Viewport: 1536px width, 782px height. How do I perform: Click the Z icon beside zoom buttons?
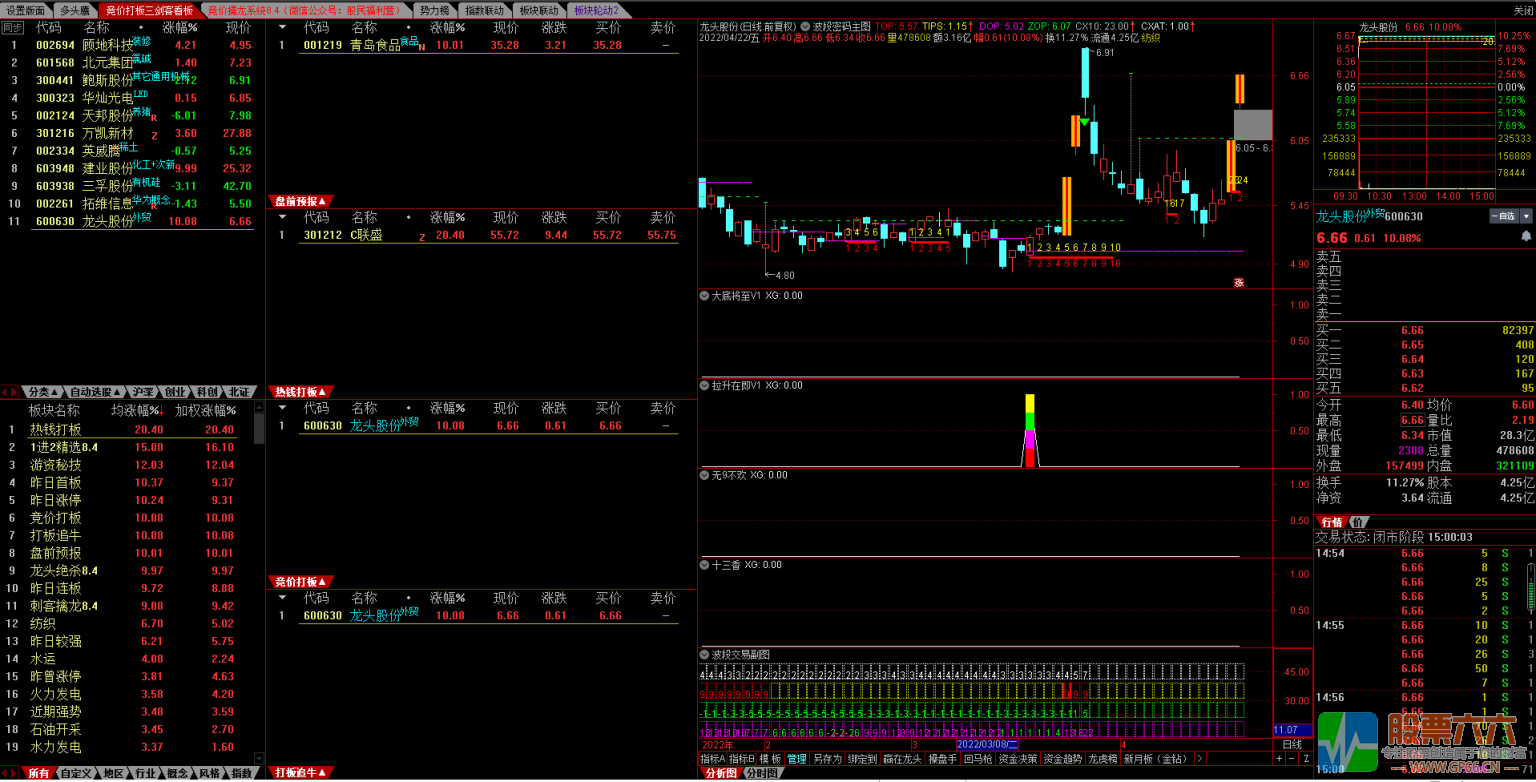pos(1305,759)
